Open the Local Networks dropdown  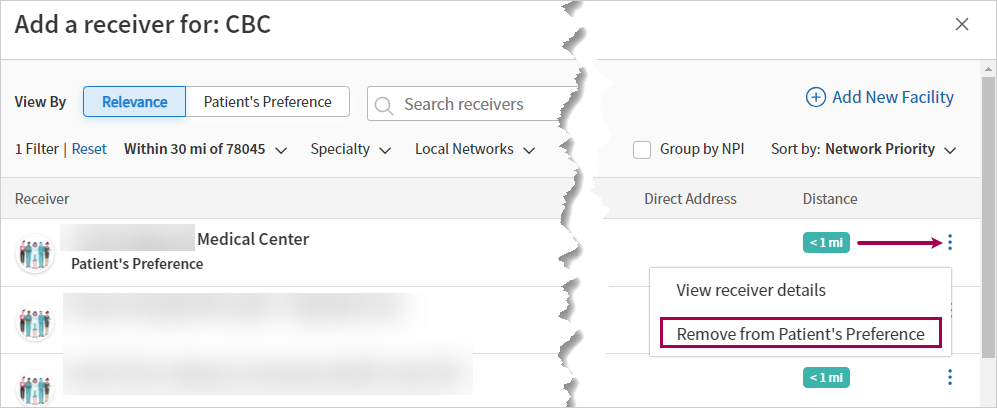(475, 149)
